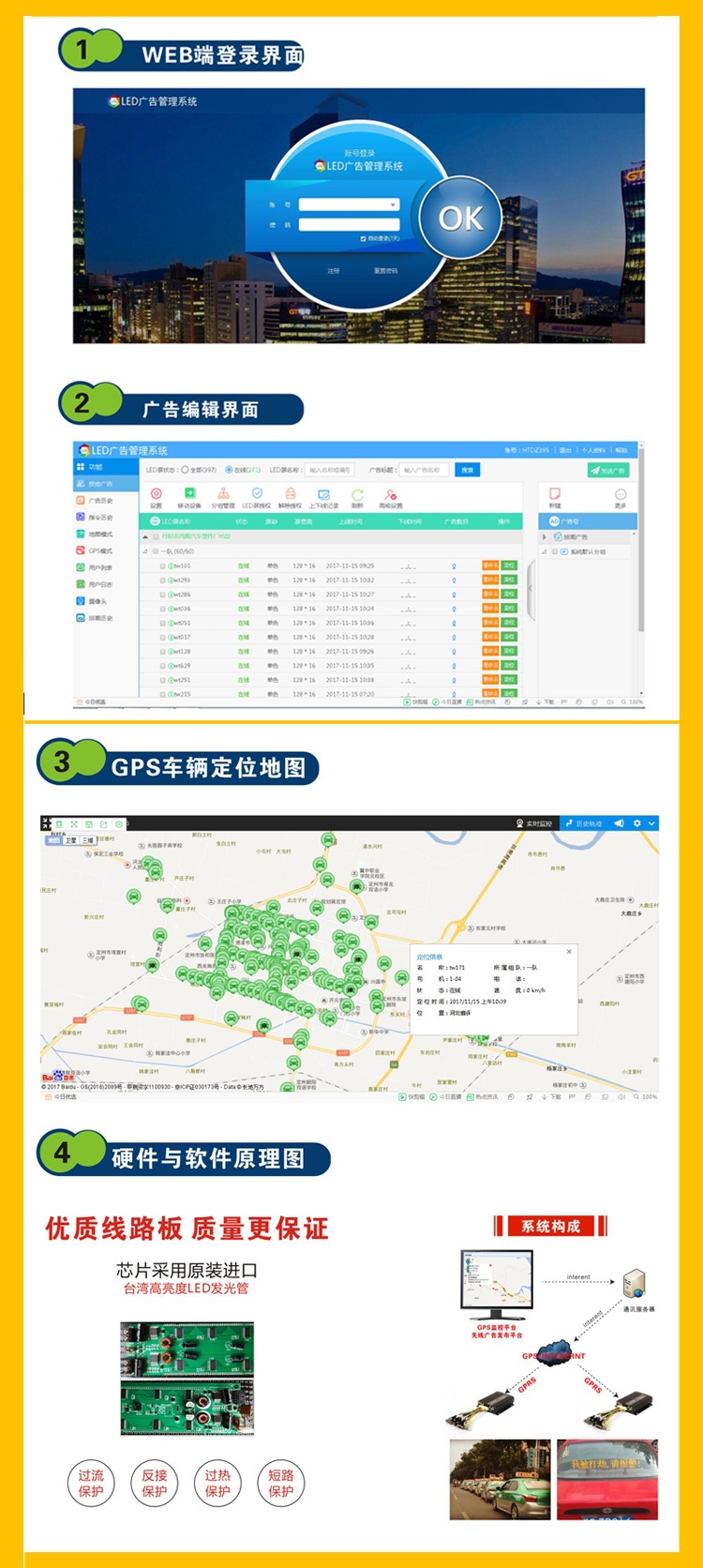Image resolution: width=703 pixels, height=1568 pixels.
Task: Focus the LED屏名称 search input
Action: point(329,470)
